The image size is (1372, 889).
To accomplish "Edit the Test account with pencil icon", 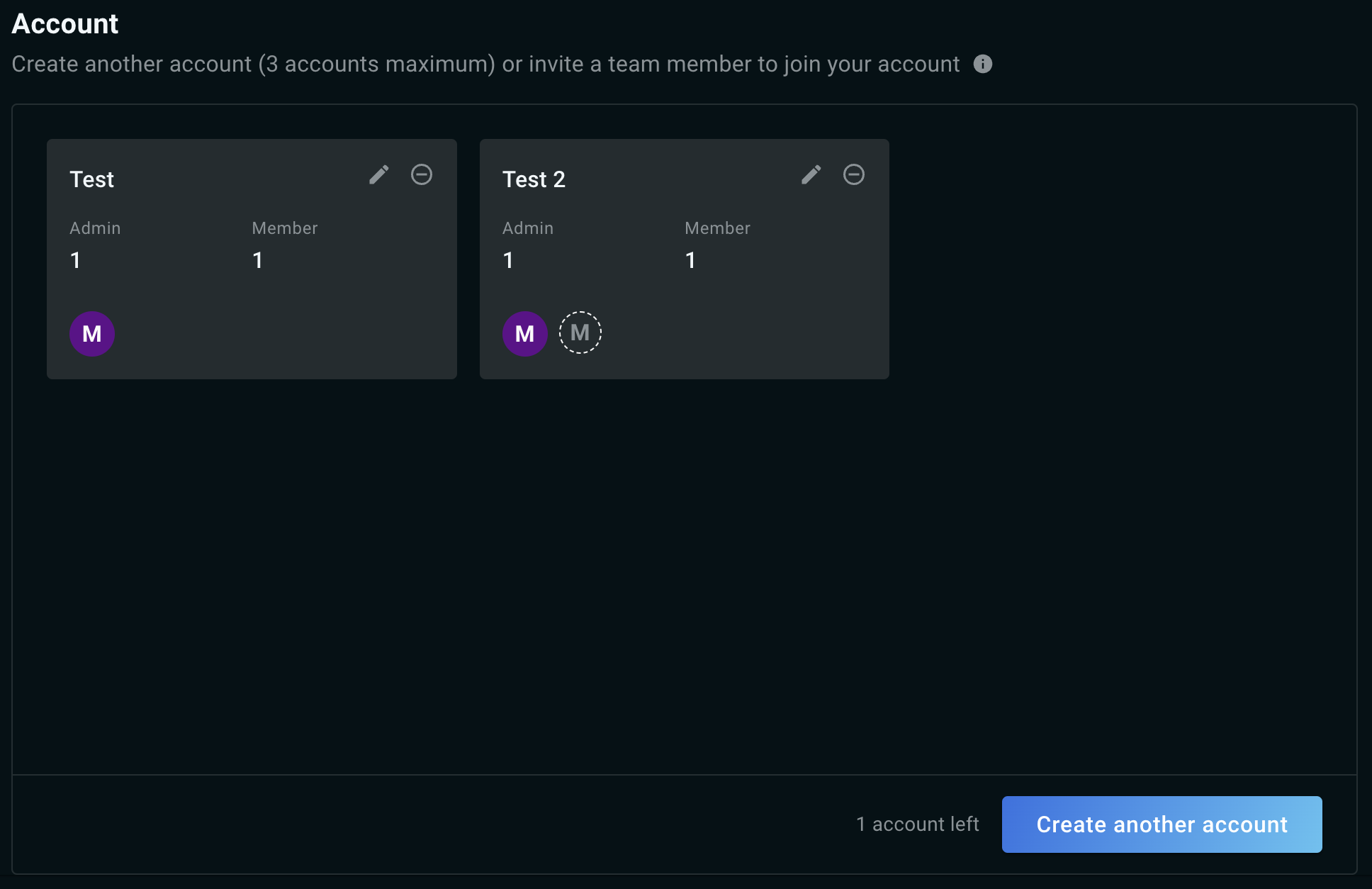I will [x=379, y=174].
